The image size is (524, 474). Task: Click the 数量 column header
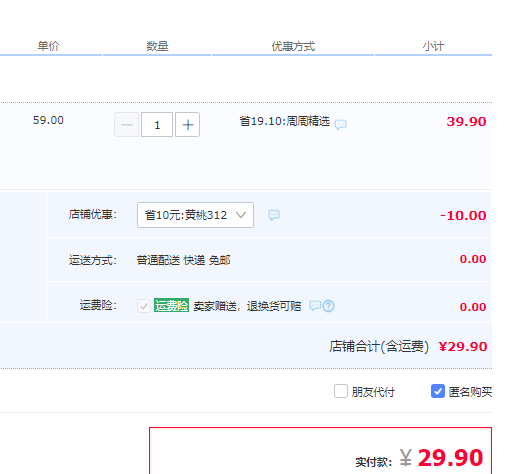157,46
